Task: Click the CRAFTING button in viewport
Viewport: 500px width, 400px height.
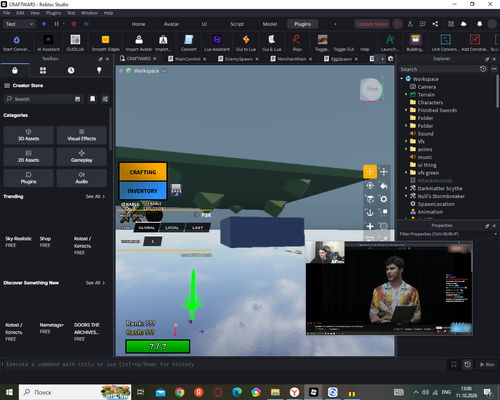Action: coord(143,172)
